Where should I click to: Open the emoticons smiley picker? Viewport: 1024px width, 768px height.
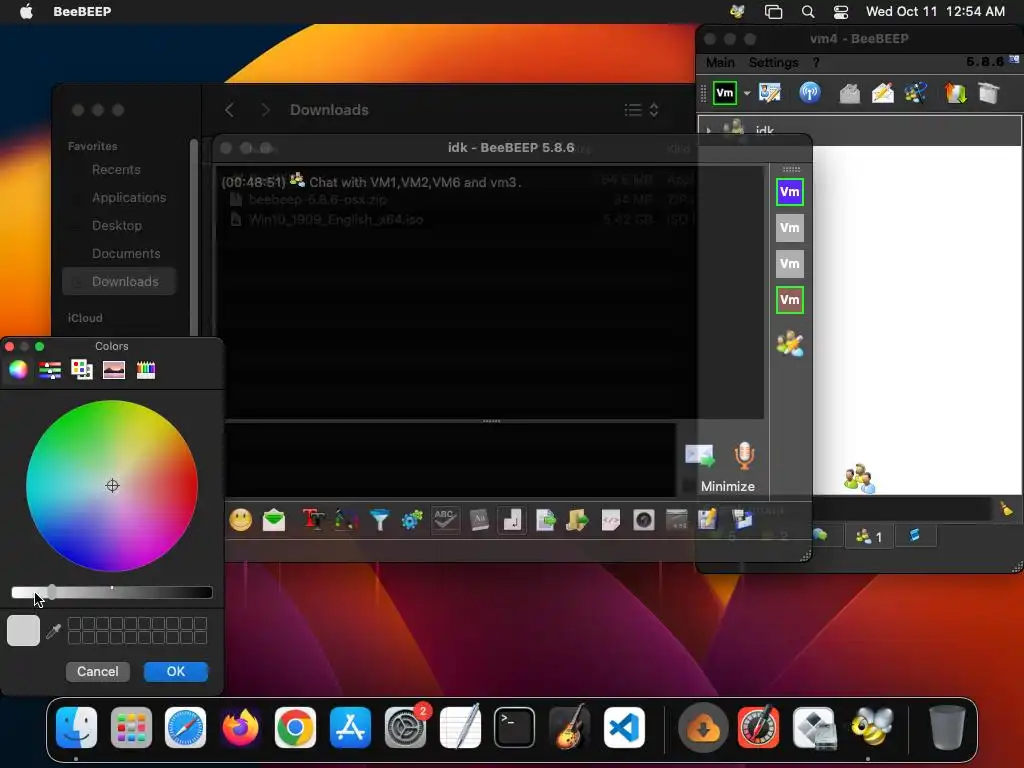pos(240,520)
